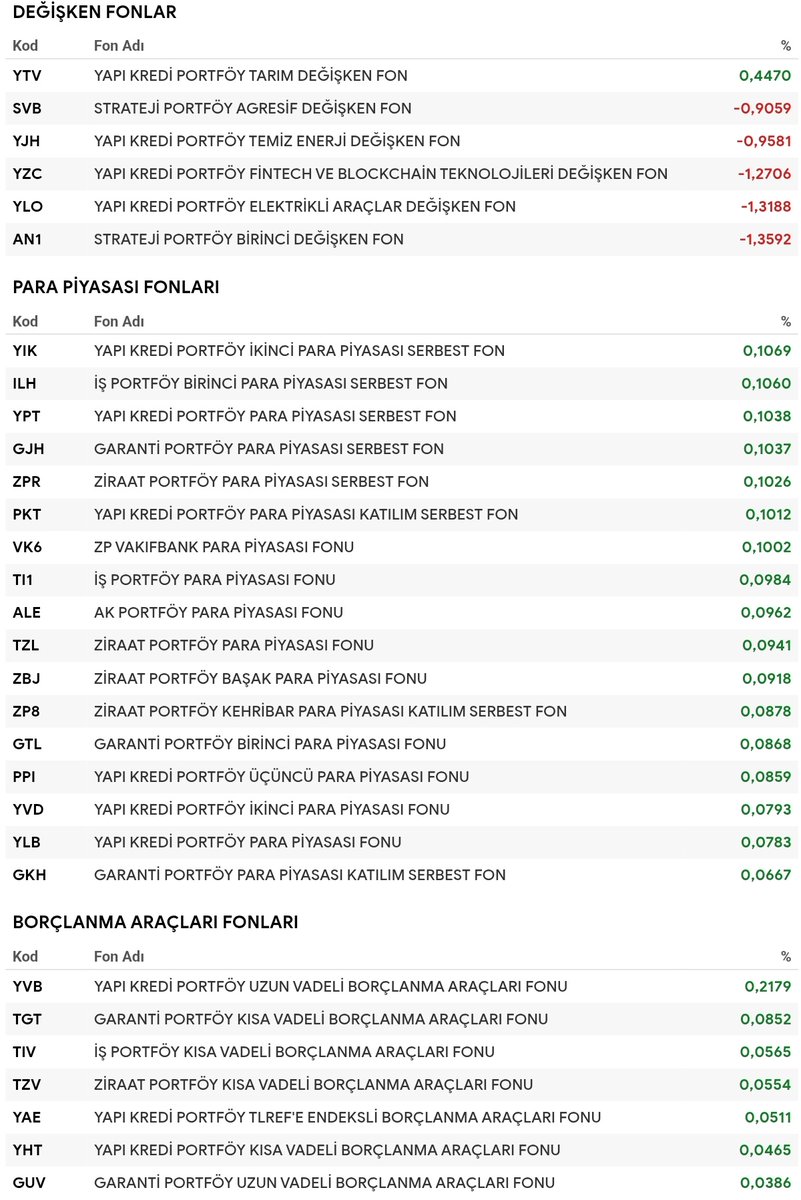The image size is (801, 1200).
Task: Click the DEĞİŞKEN FONLAR section heading
Action: coord(95,12)
